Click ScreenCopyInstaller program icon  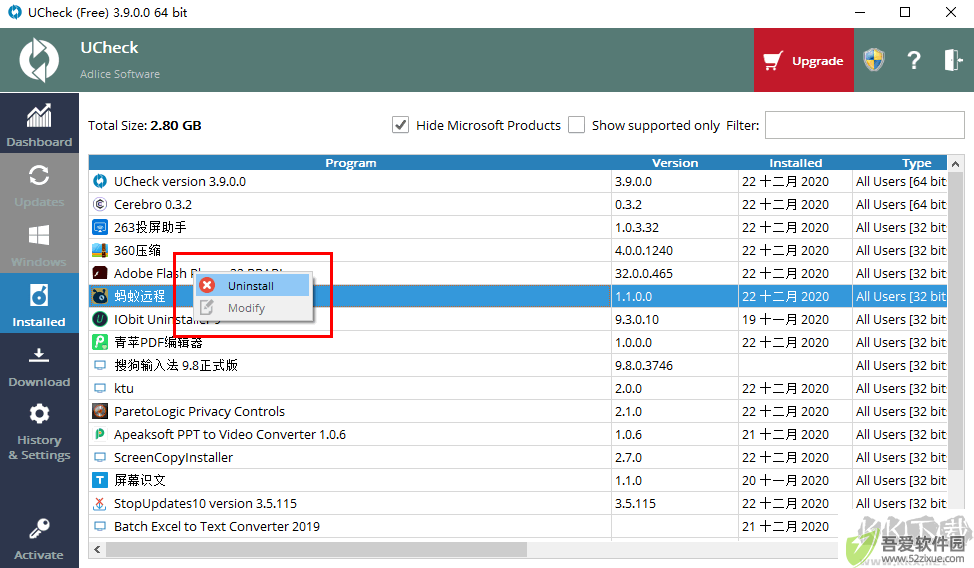coord(99,457)
